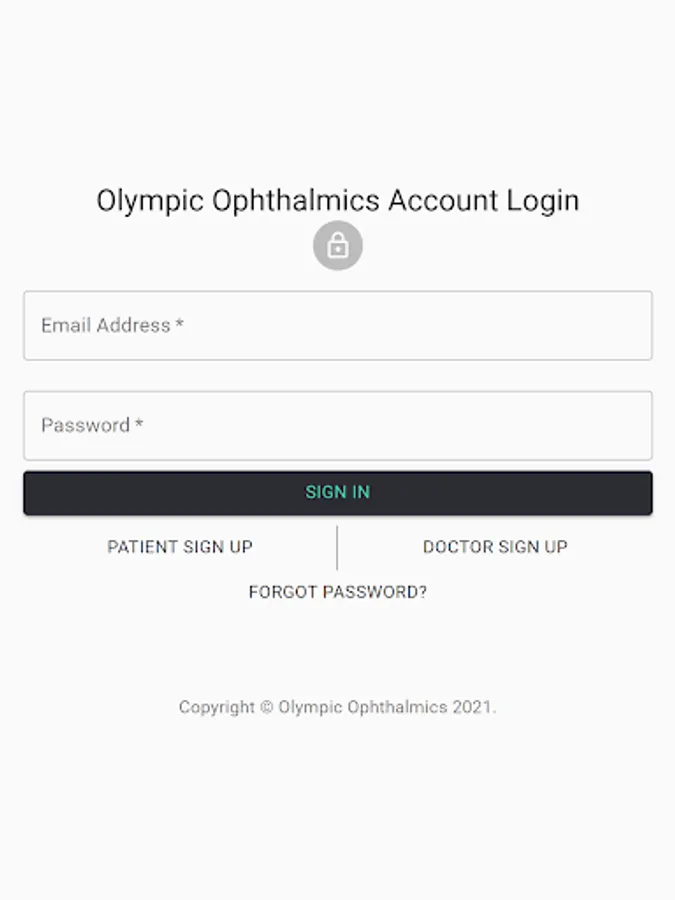The height and width of the screenshot is (900, 675).
Task: Click the word Account in the heading
Action: pyautogui.click(x=443, y=200)
